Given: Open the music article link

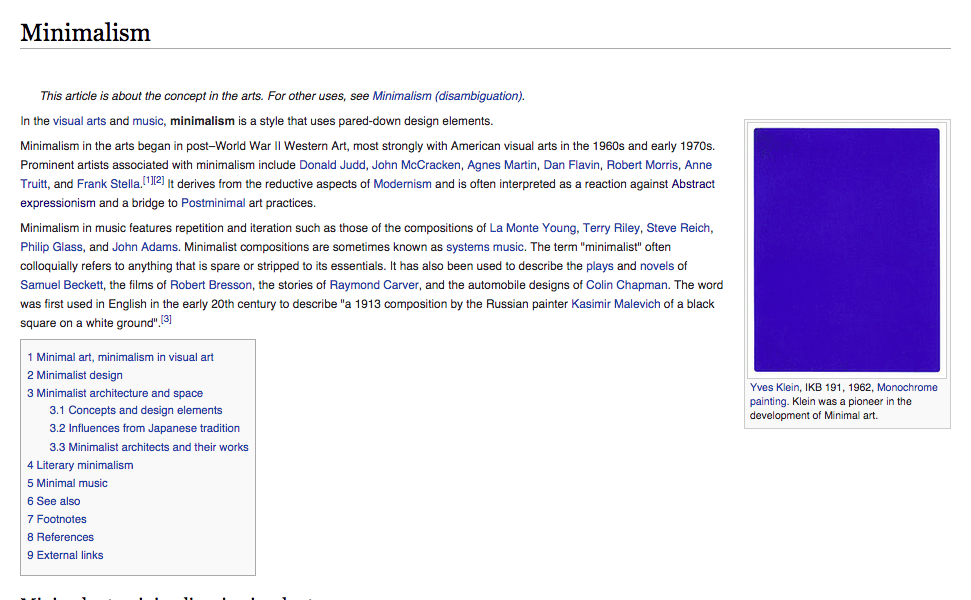Looking at the screenshot, I should [x=146, y=120].
